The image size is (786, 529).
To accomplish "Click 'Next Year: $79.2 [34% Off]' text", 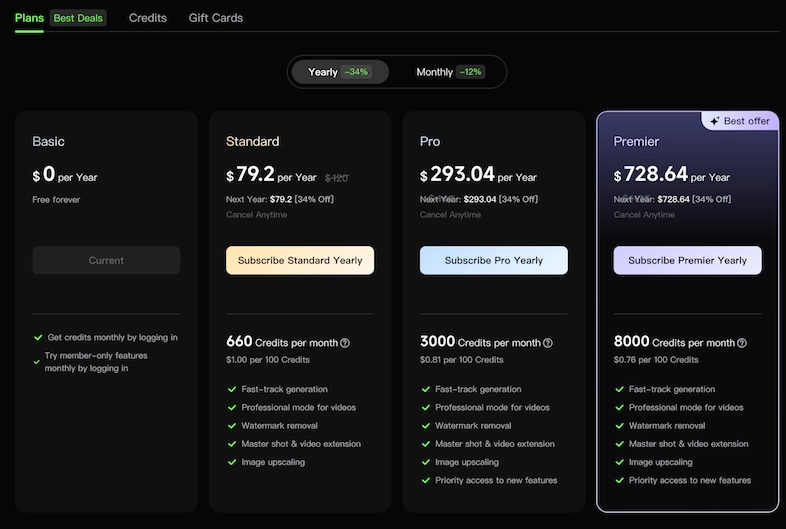I will tap(280, 199).
